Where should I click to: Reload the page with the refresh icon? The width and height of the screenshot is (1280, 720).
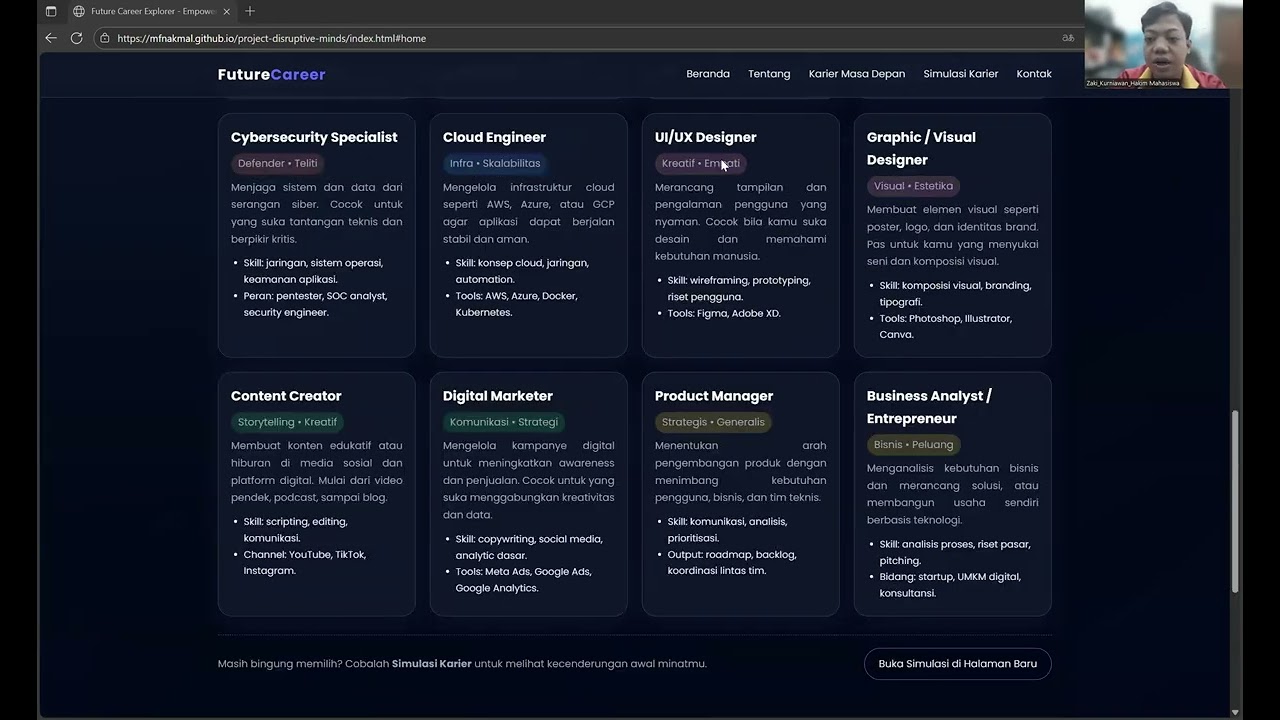(x=76, y=38)
